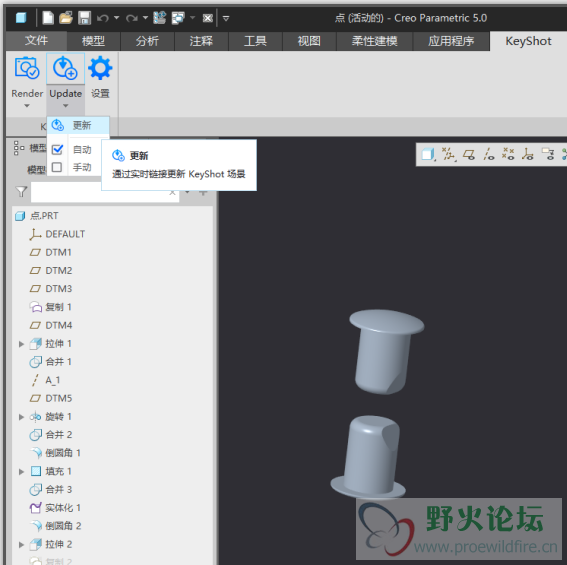Open Customize Quick Access Toolbar dropdown

click(226, 18)
